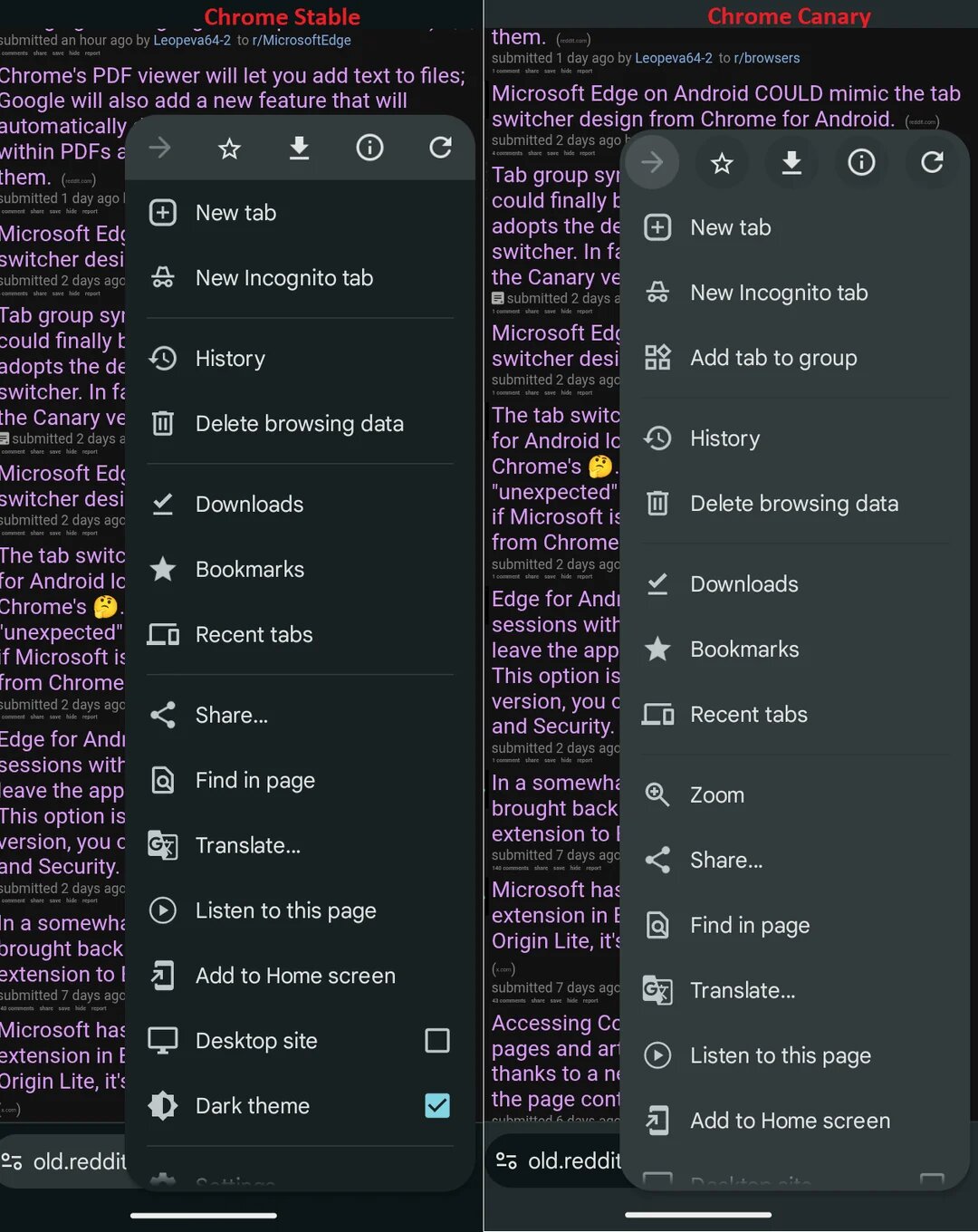Open New Incognito tab in Chrome Canary
This screenshot has height=1232, width=978.
(x=795, y=293)
